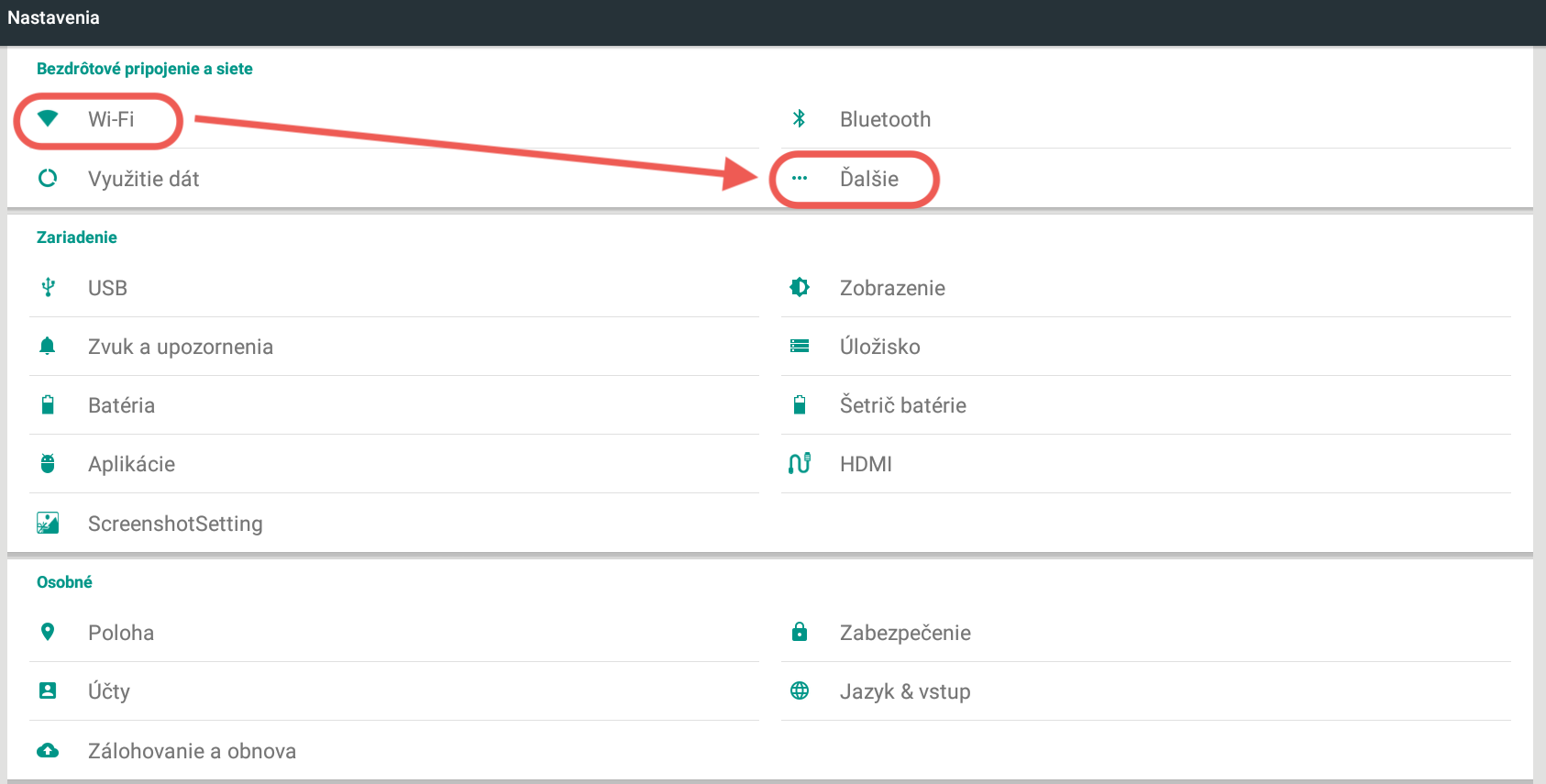Open Šetrič batérie settings
1546x784 pixels.
click(902, 405)
